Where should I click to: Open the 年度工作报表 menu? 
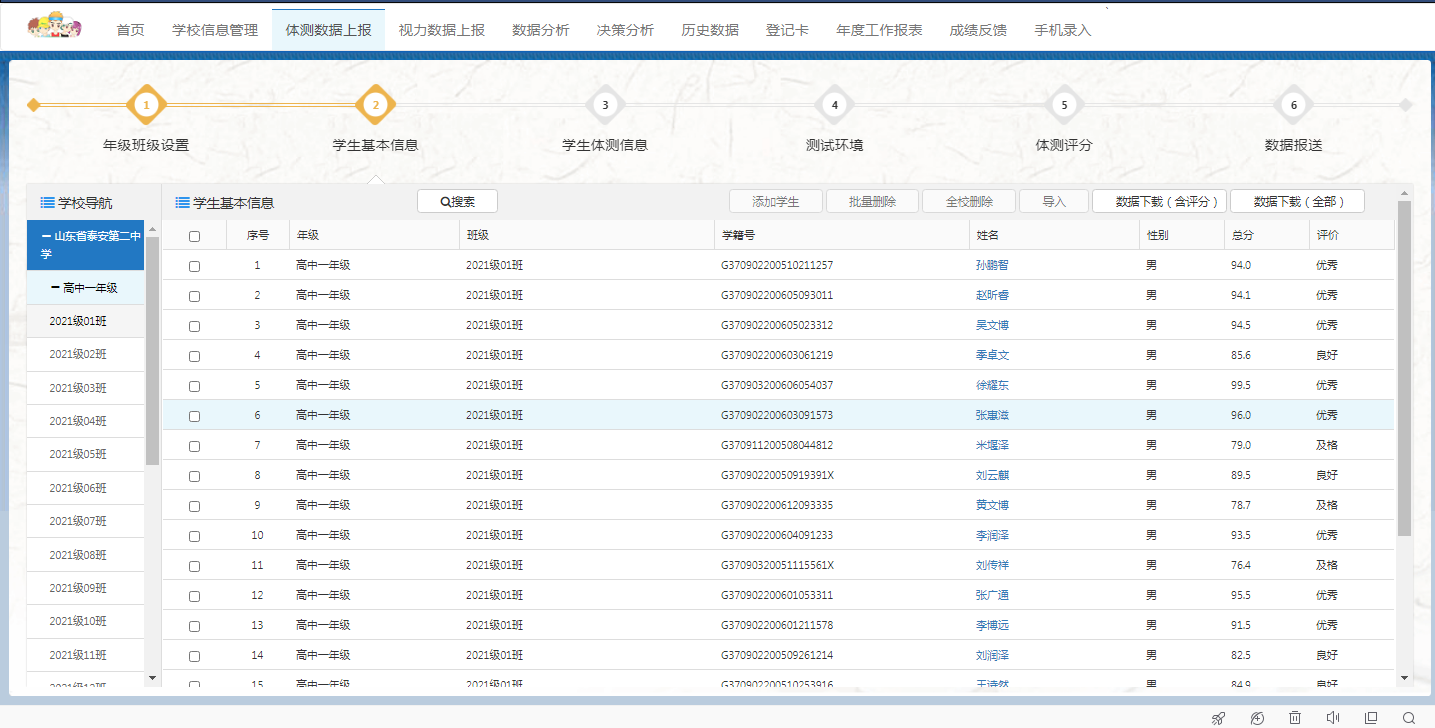[879, 30]
